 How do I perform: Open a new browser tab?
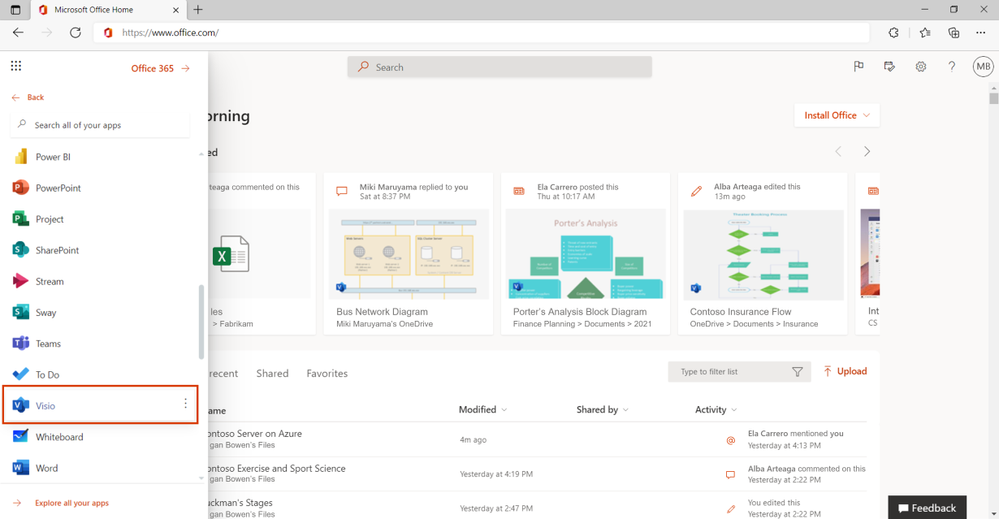pos(198,10)
